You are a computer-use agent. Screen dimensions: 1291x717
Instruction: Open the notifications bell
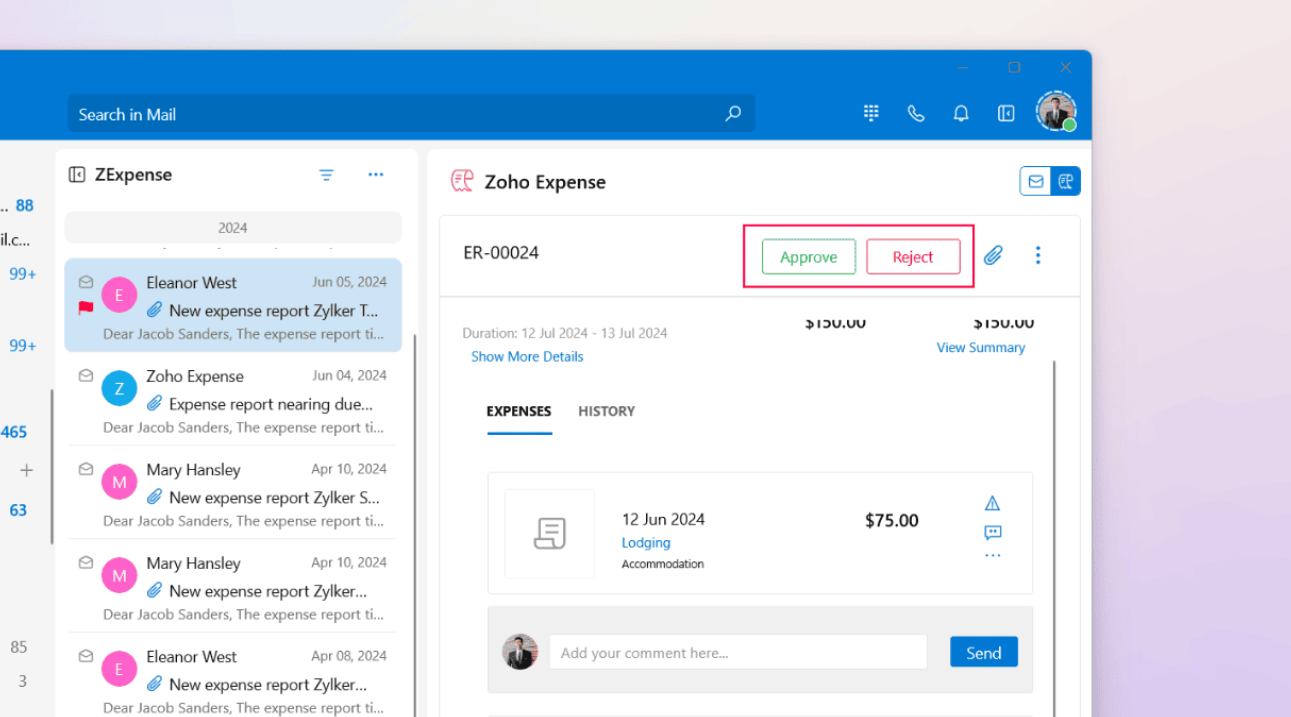tap(961, 113)
